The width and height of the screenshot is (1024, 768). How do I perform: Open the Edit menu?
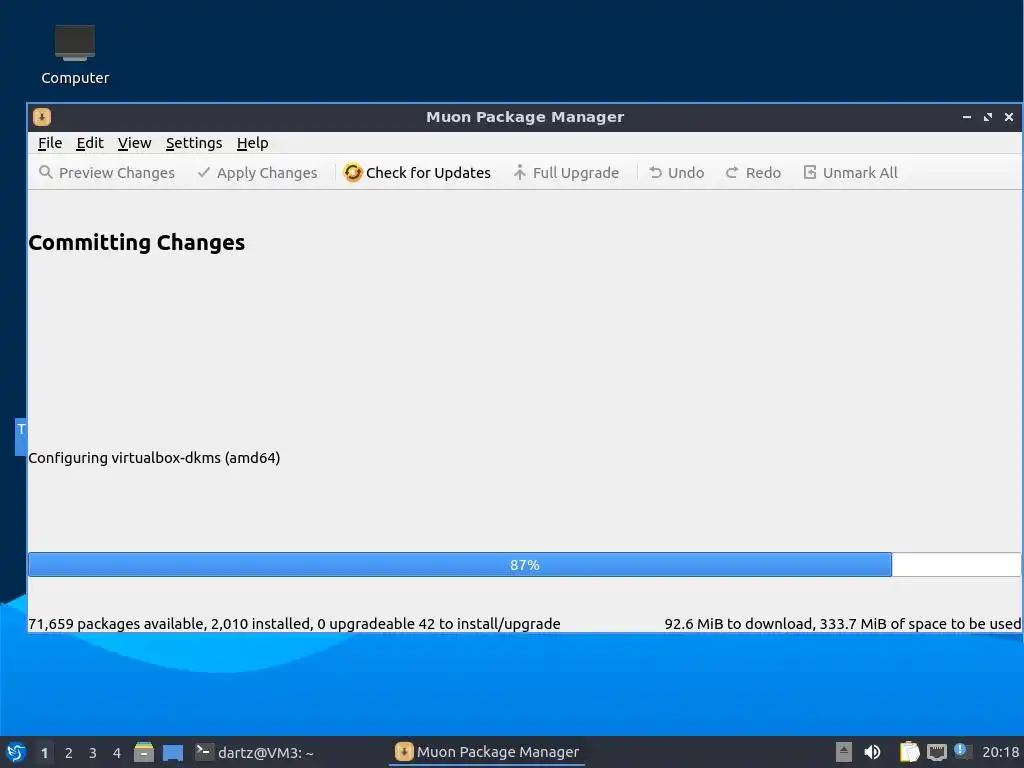(x=89, y=143)
